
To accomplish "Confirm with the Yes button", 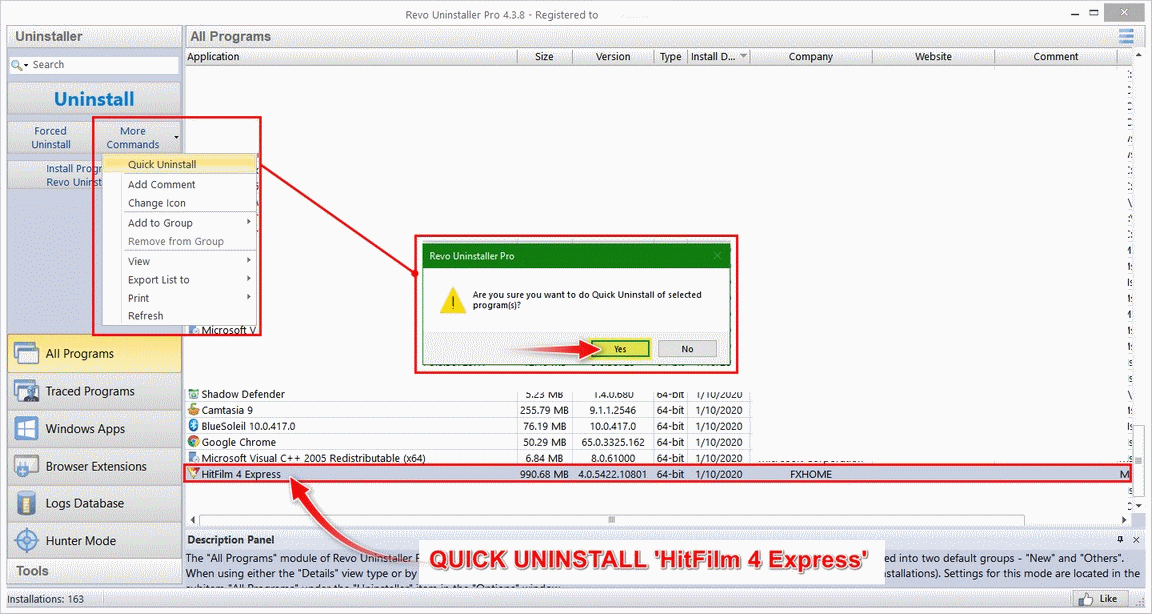I will click(x=620, y=349).
